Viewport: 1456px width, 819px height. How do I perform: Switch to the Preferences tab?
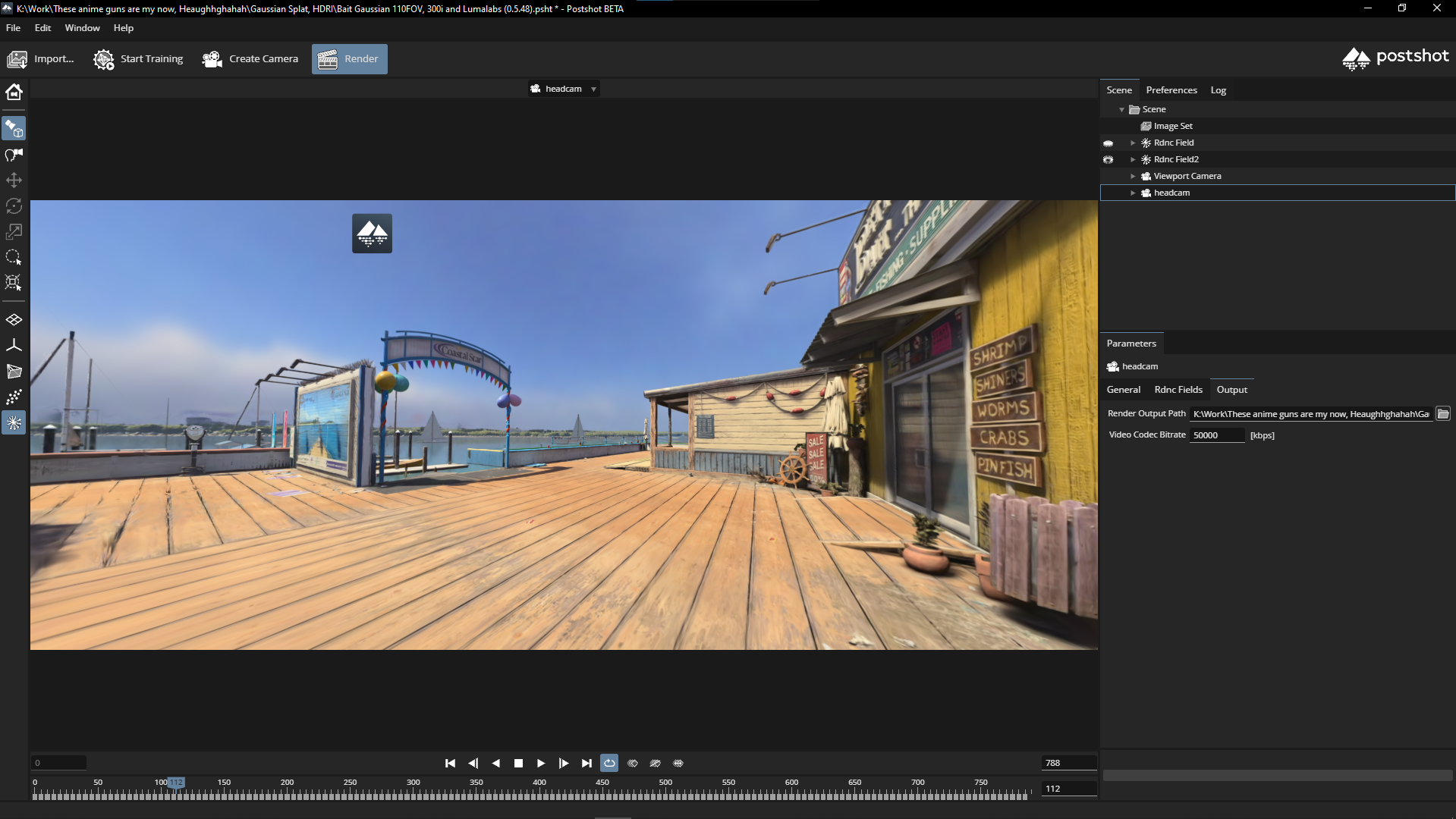click(1171, 90)
